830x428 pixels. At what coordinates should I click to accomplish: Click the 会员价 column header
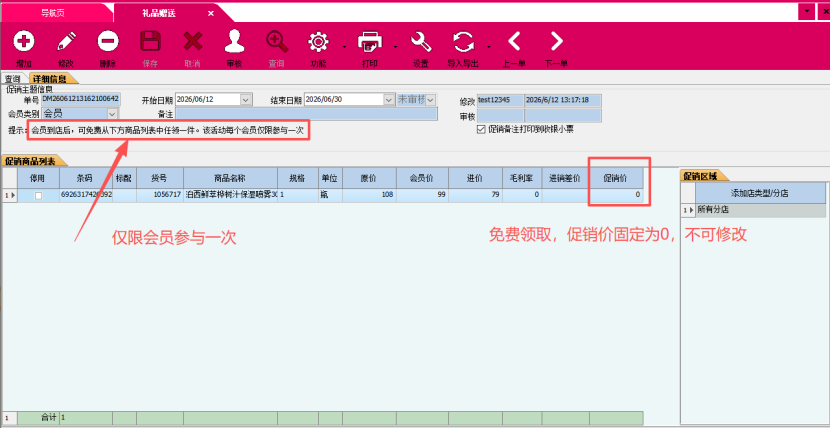(422, 178)
